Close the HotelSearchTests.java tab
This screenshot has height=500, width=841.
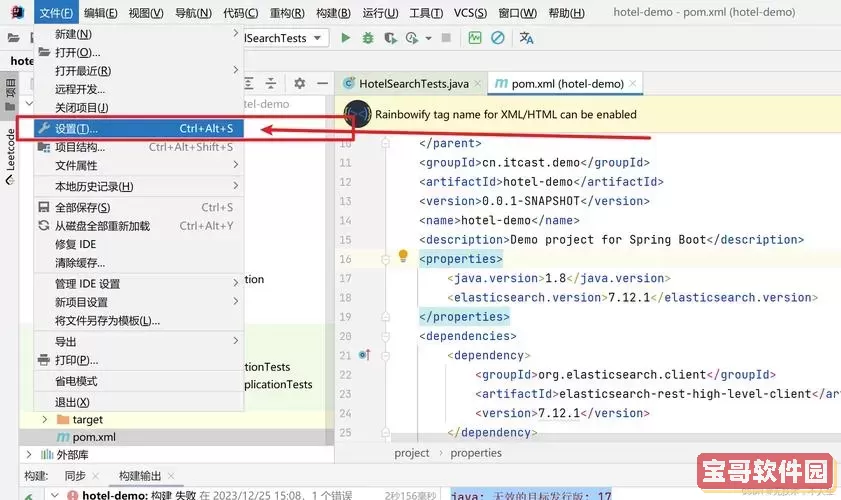pos(477,83)
